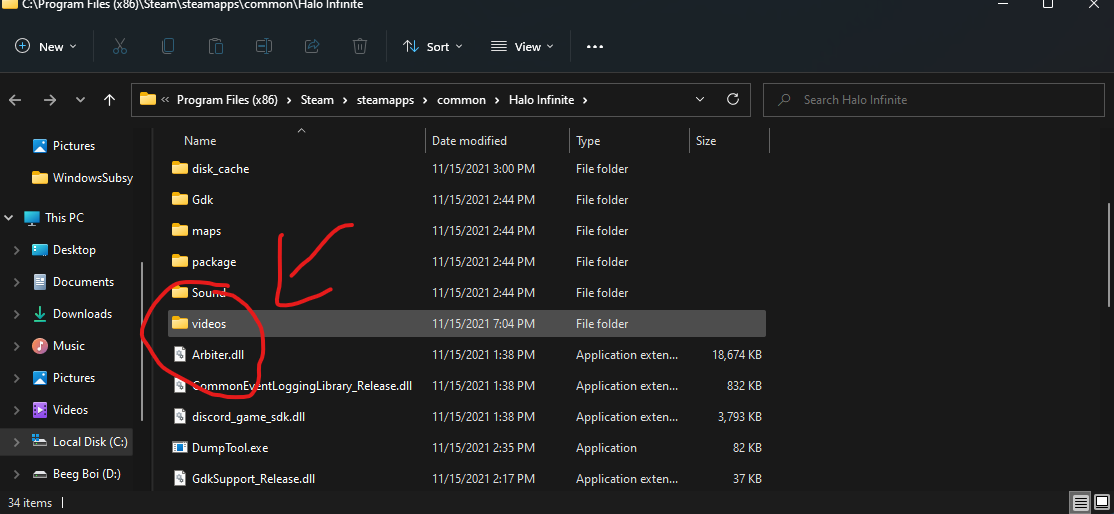1114x514 pixels.
Task: Open the See more ellipsis menu
Action: point(594,46)
